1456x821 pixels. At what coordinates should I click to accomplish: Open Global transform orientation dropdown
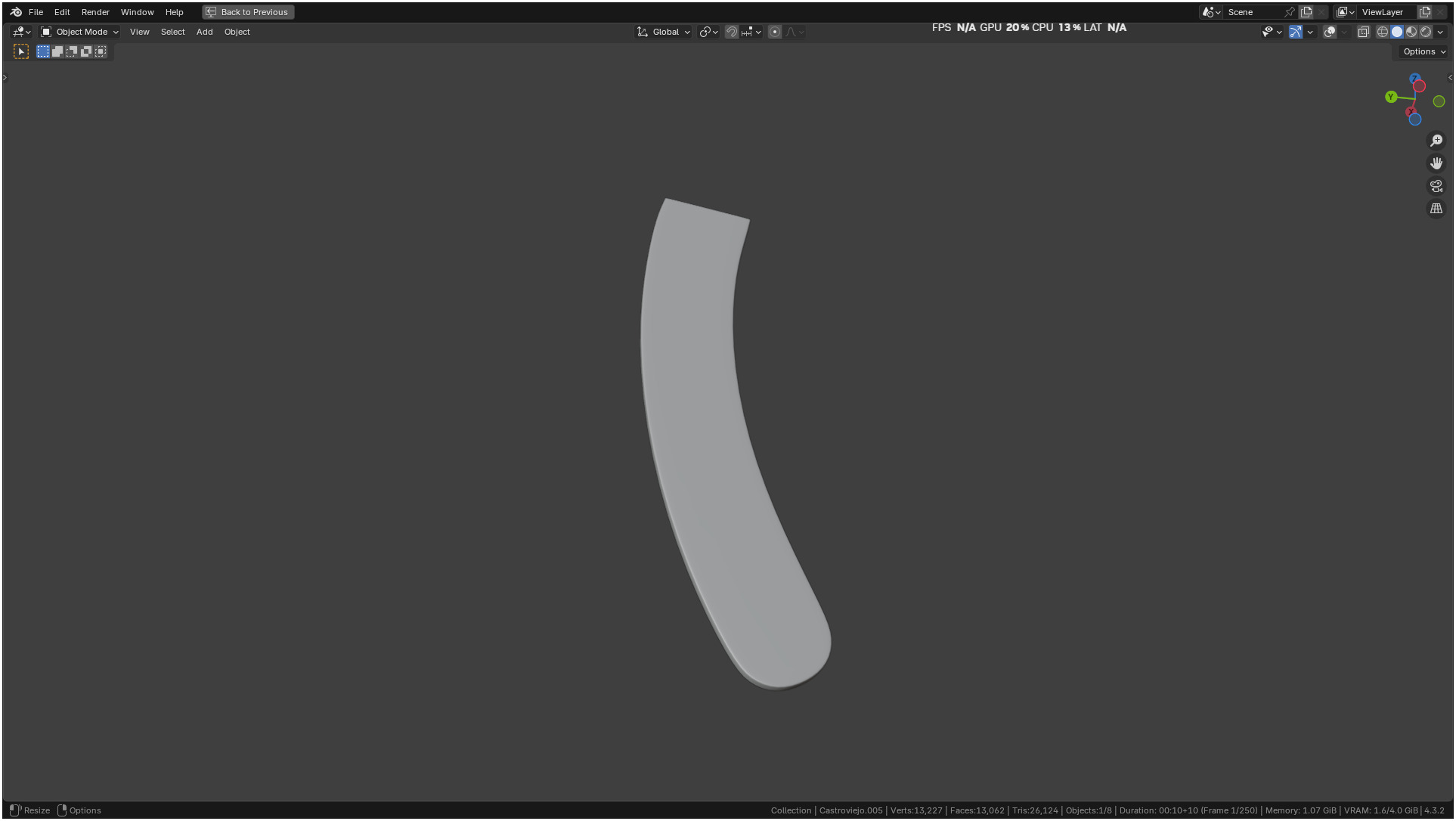[664, 32]
